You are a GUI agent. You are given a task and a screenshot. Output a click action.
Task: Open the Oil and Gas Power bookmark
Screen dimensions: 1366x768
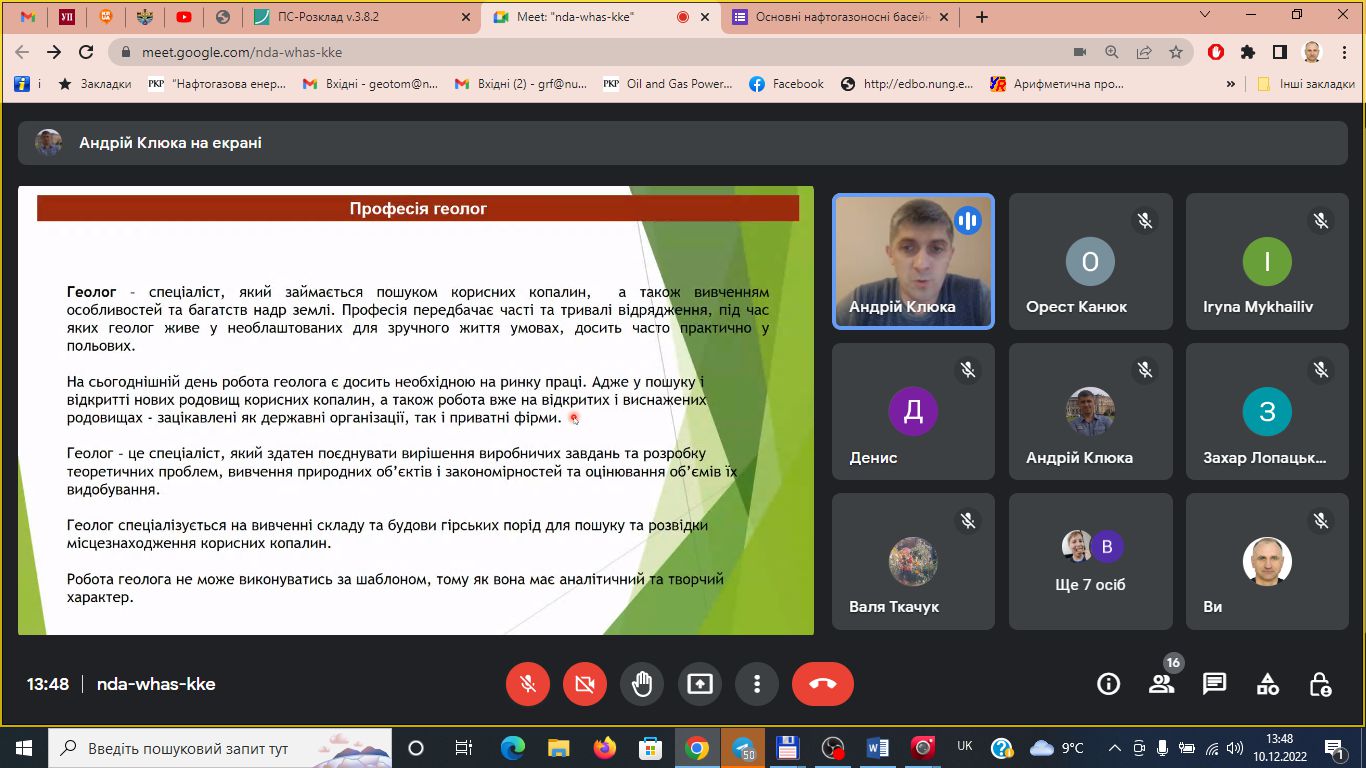(668, 84)
